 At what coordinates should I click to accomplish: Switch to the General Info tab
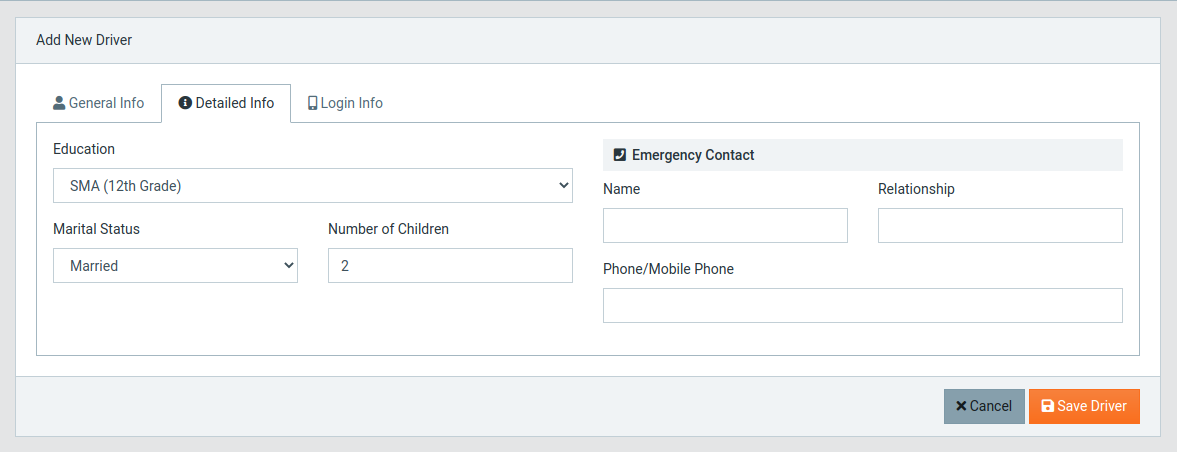tap(98, 104)
